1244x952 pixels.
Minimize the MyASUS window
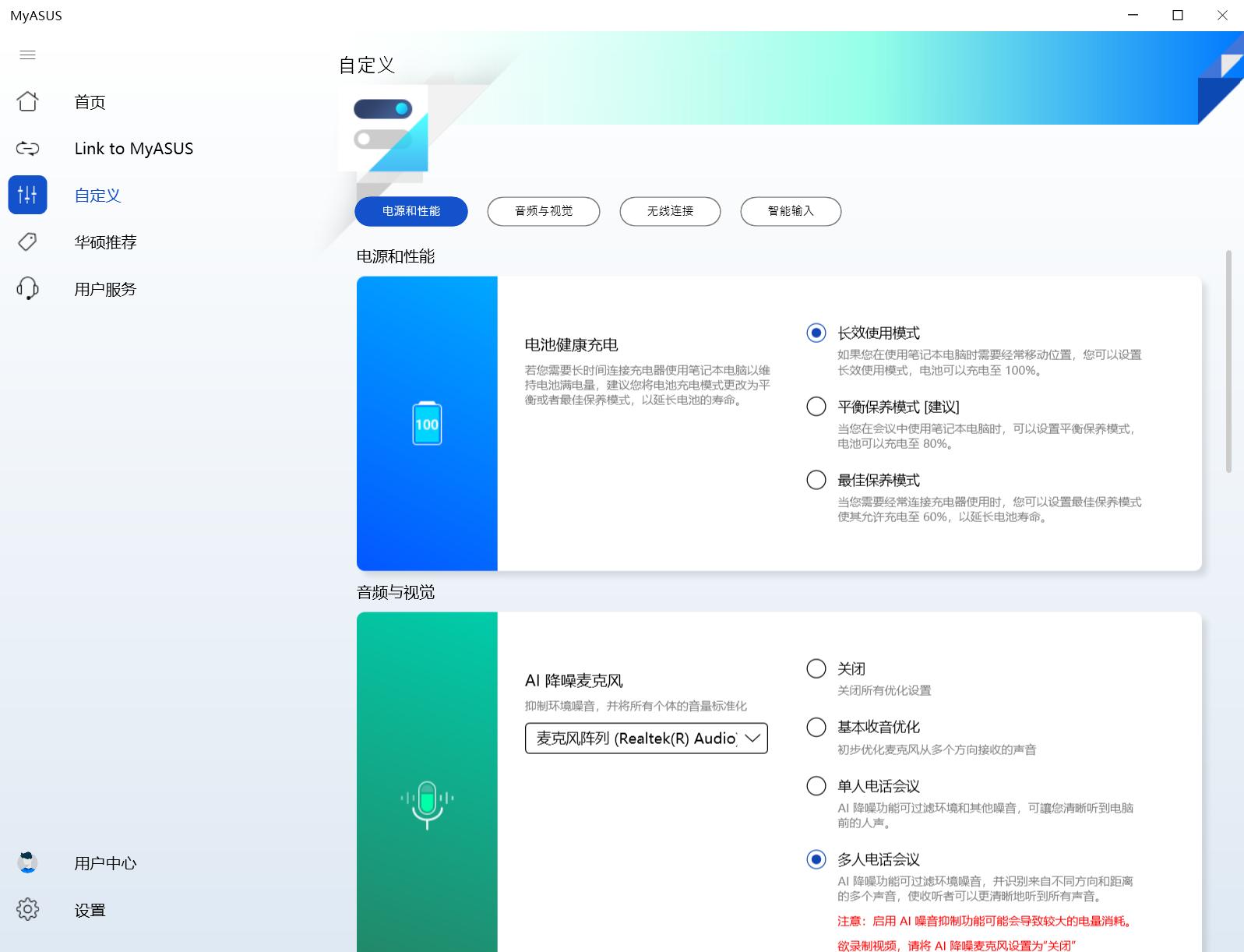click(1133, 15)
